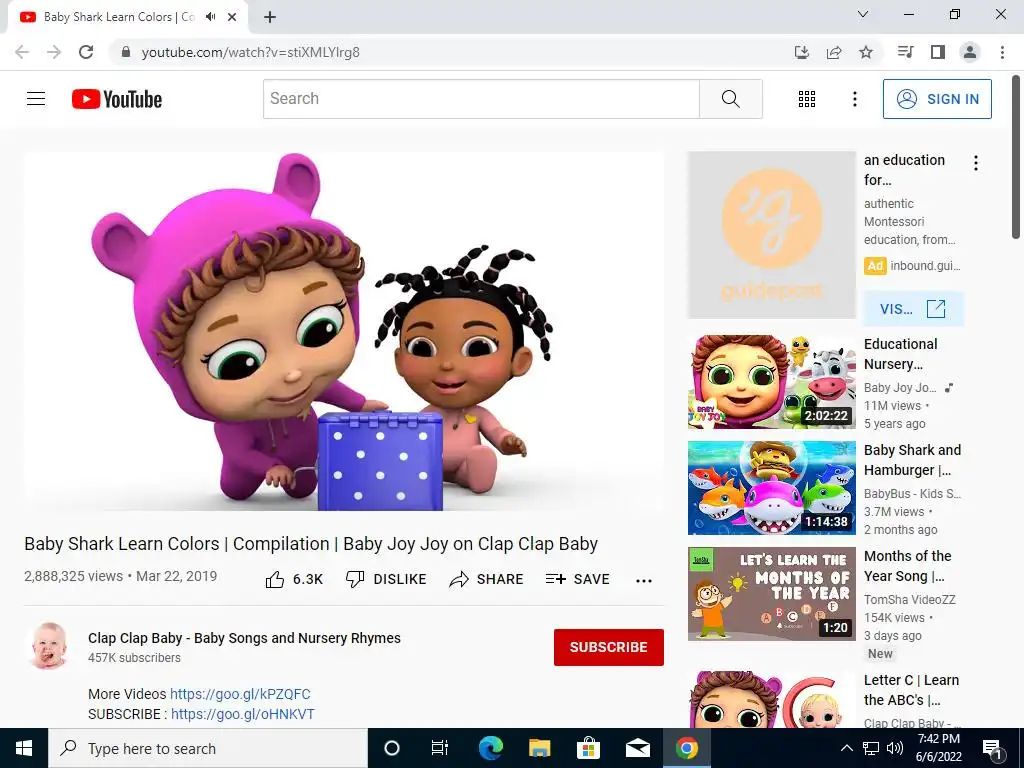Screen dimensions: 1024x768
Task: Open the YouTube apps grid icon
Action: pos(807,99)
